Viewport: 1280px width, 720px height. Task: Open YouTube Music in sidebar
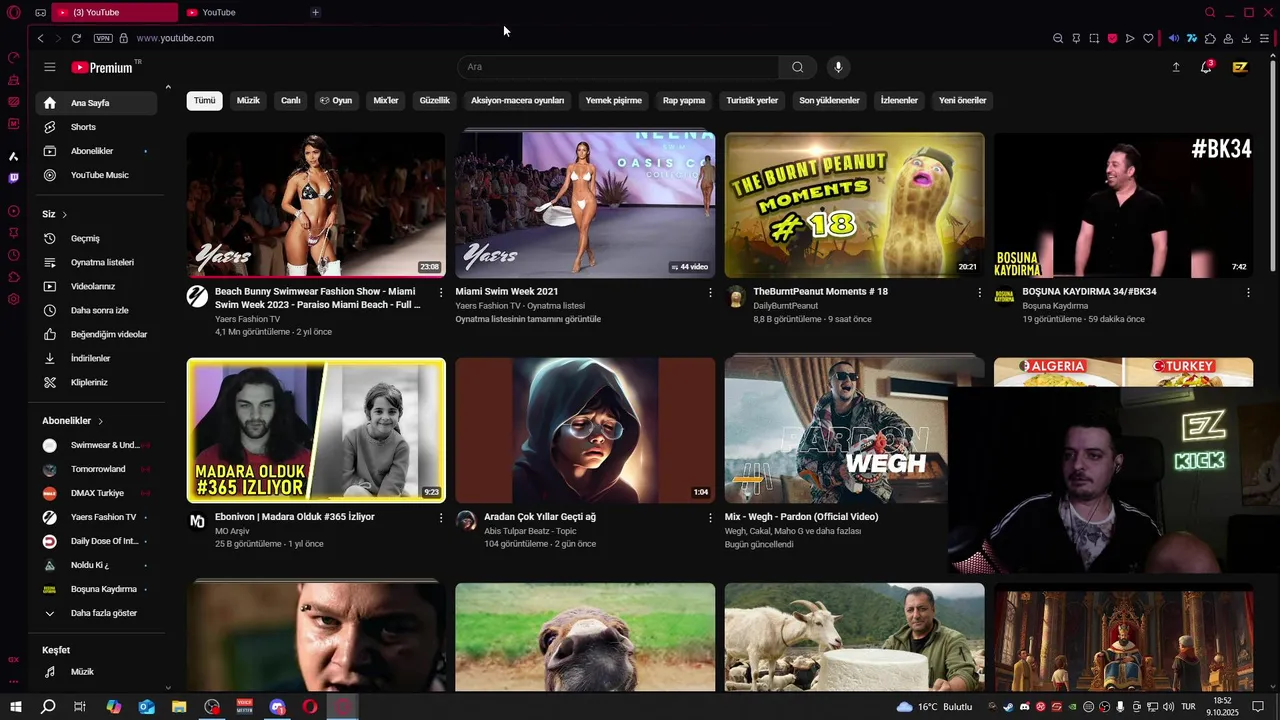pyautogui.click(x=97, y=175)
